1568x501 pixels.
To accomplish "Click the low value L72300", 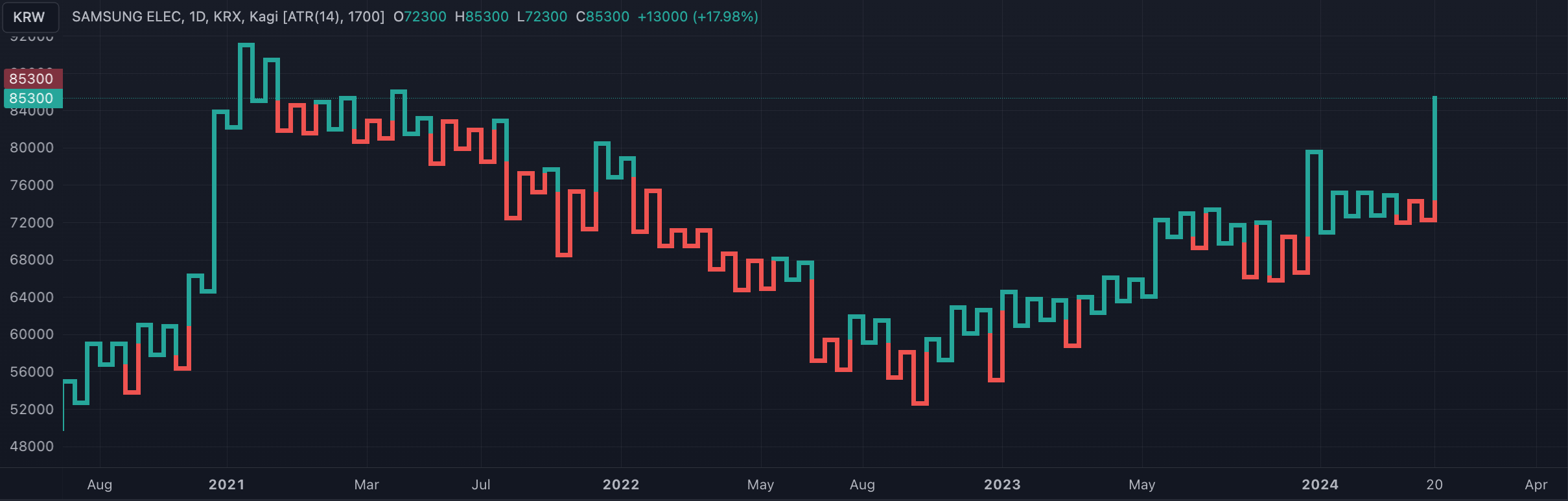I will 542,17.
